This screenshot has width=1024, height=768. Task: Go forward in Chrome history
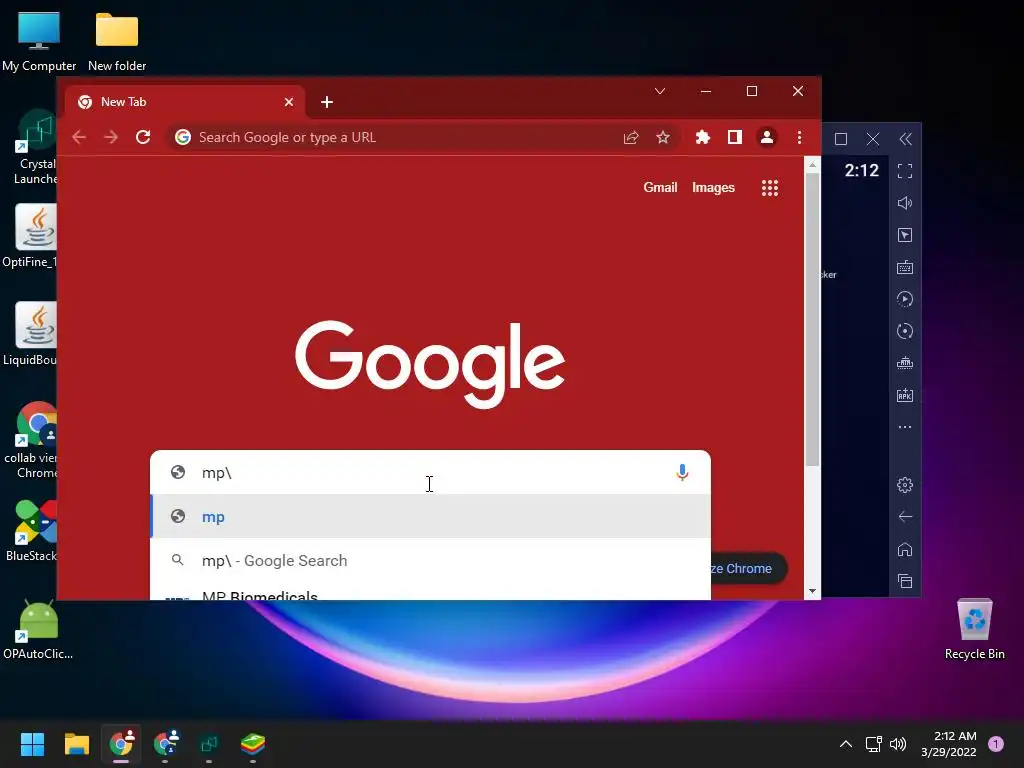[111, 137]
